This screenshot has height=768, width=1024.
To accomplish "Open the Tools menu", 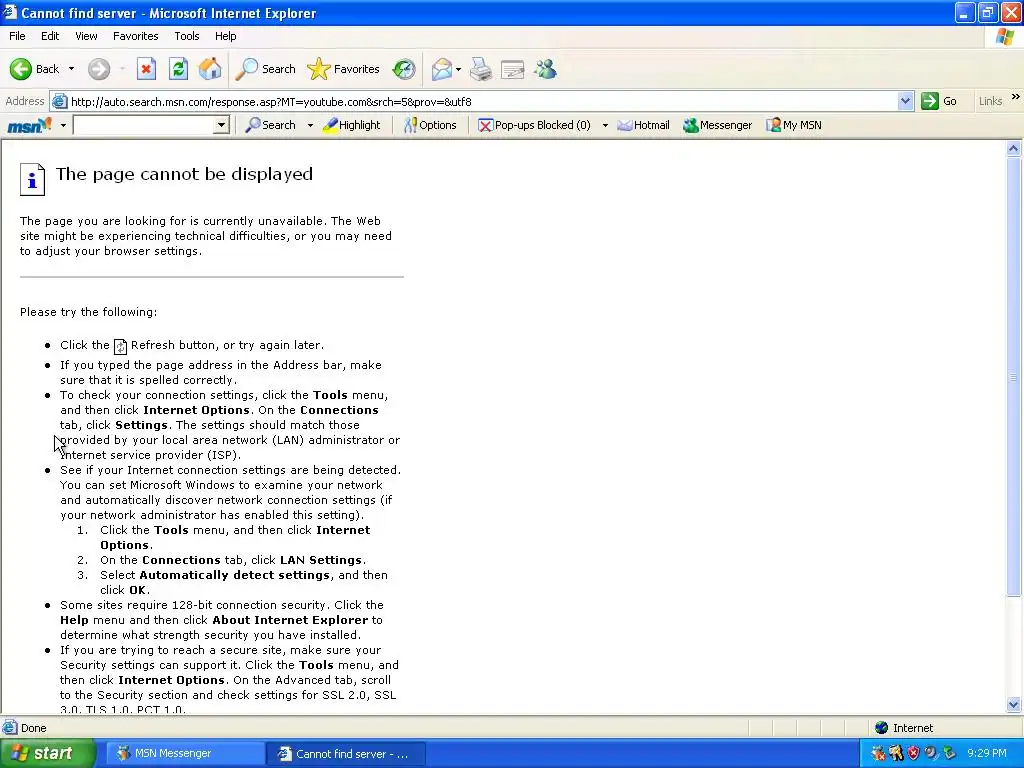I will [x=187, y=36].
